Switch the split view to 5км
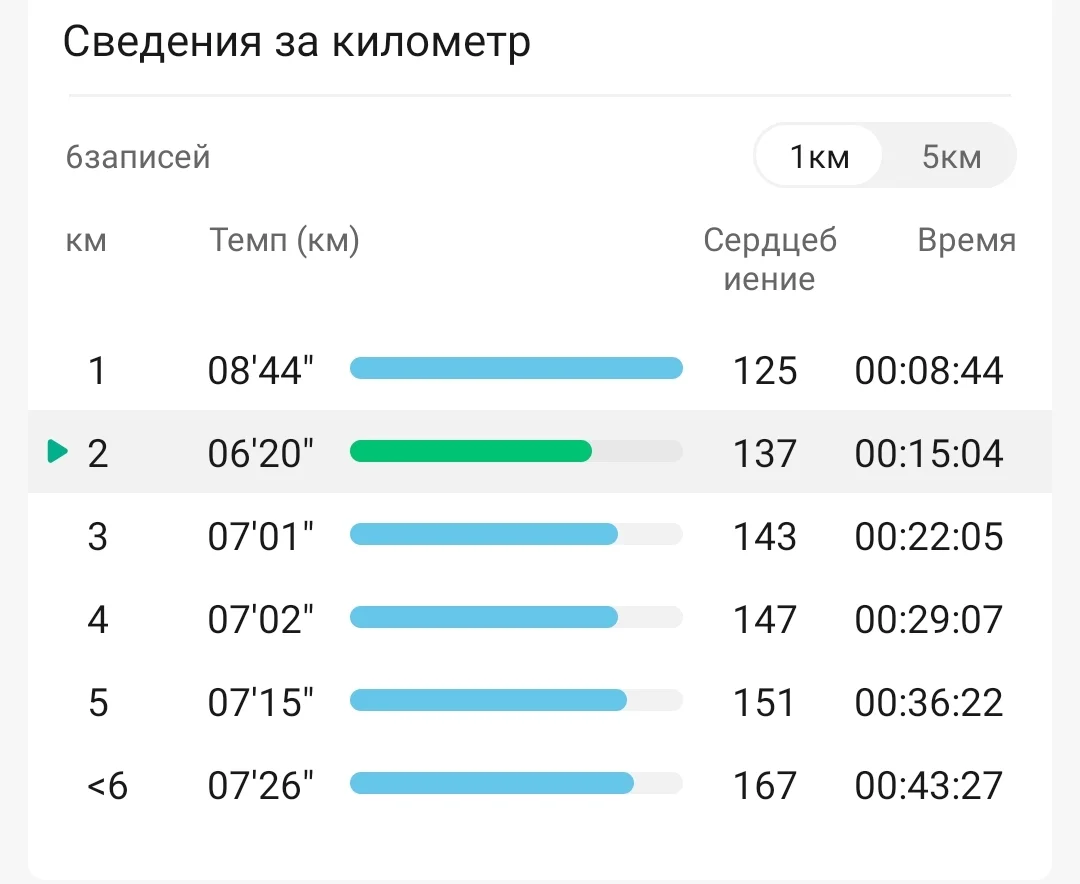 click(x=949, y=155)
